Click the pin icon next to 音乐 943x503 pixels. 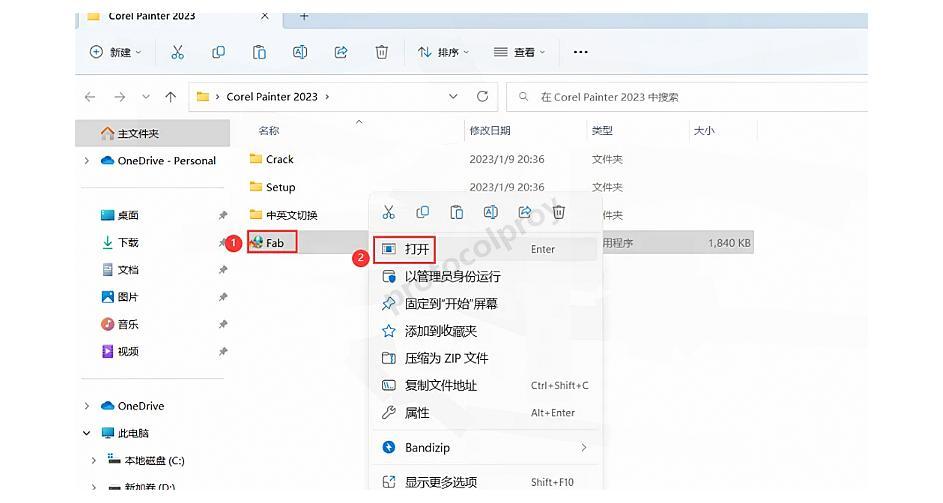(223, 324)
